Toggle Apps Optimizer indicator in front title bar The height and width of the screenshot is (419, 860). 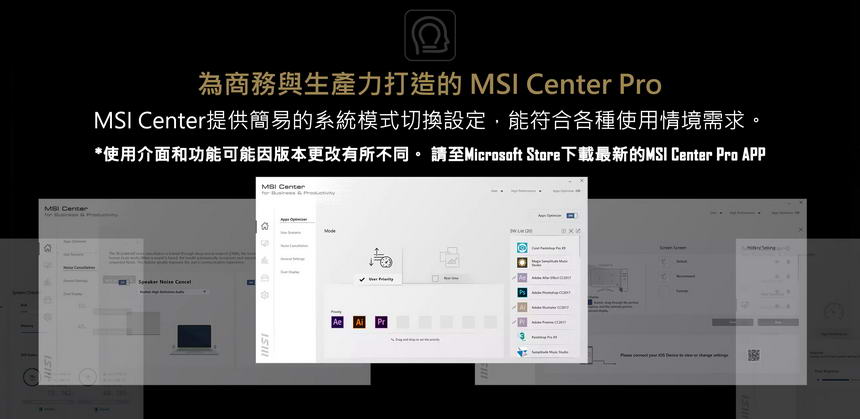[567, 191]
